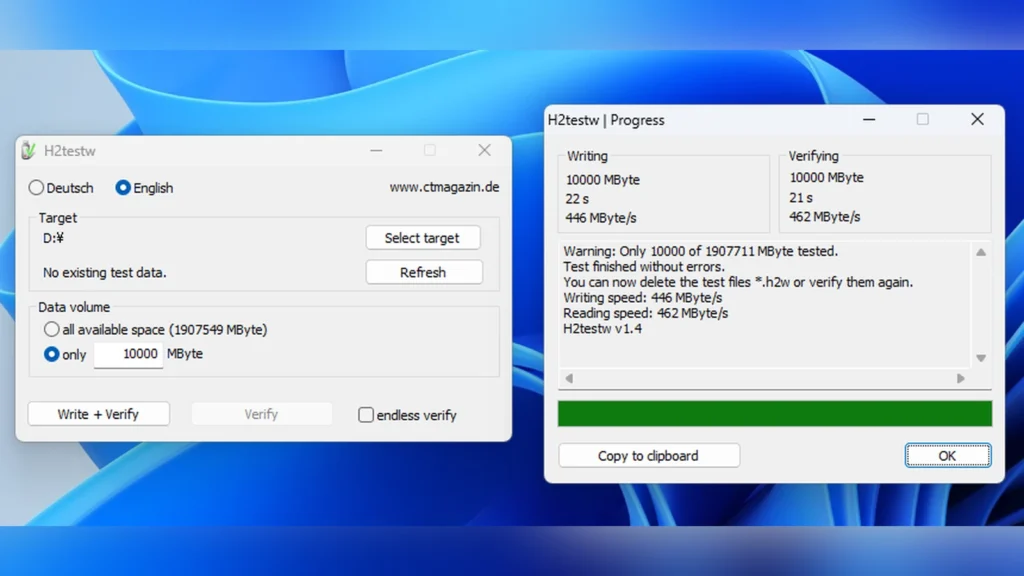Click the Verify button
This screenshot has width=1024, height=576.
tap(261, 414)
